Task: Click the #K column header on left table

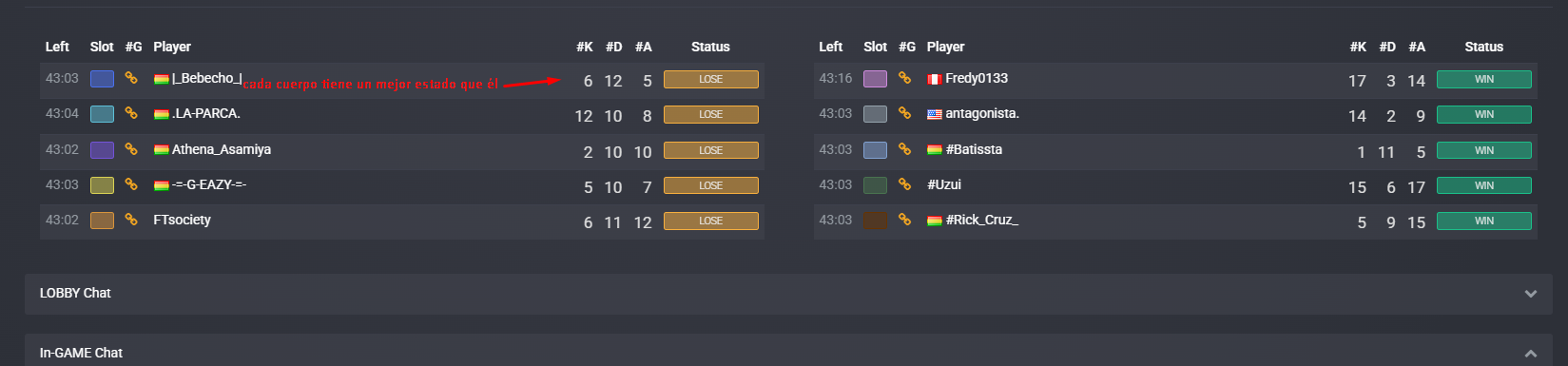Action: pyautogui.click(x=585, y=47)
